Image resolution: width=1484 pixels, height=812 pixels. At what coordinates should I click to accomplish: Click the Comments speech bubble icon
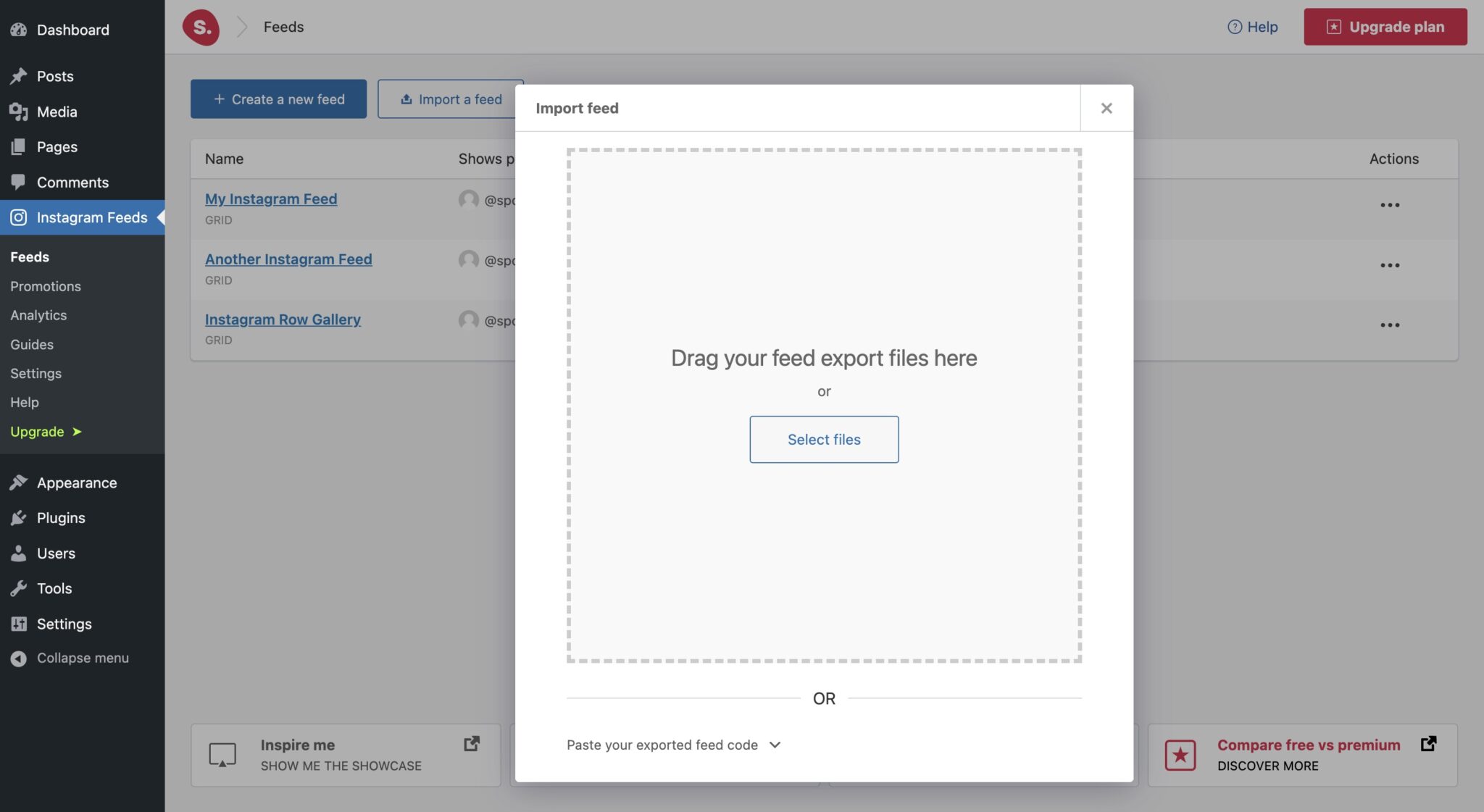(x=18, y=183)
